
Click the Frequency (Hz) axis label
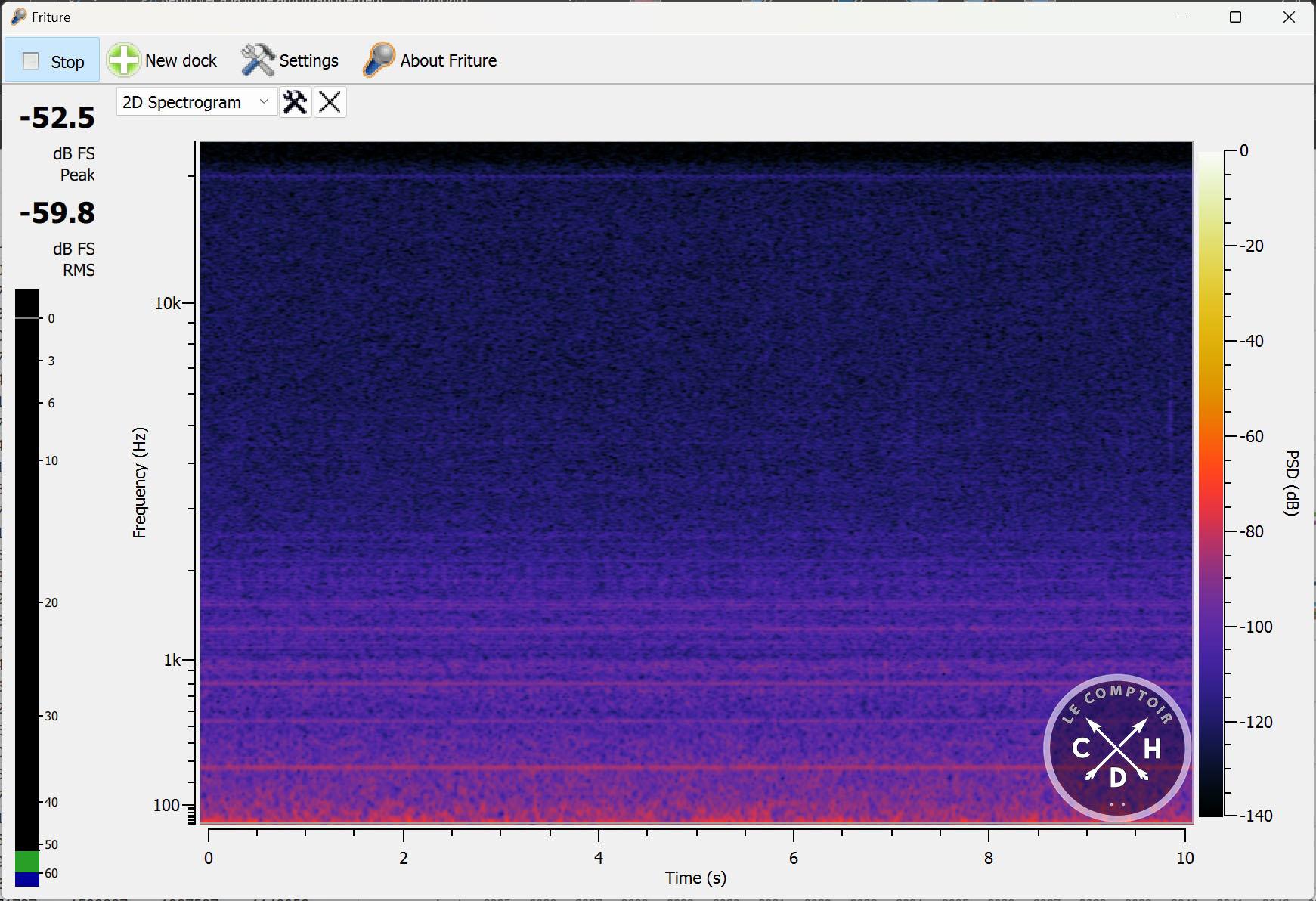[x=140, y=482]
